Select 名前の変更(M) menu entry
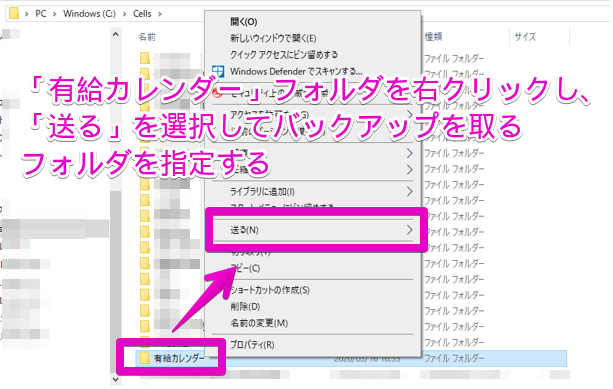 pyautogui.click(x=259, y=323)
